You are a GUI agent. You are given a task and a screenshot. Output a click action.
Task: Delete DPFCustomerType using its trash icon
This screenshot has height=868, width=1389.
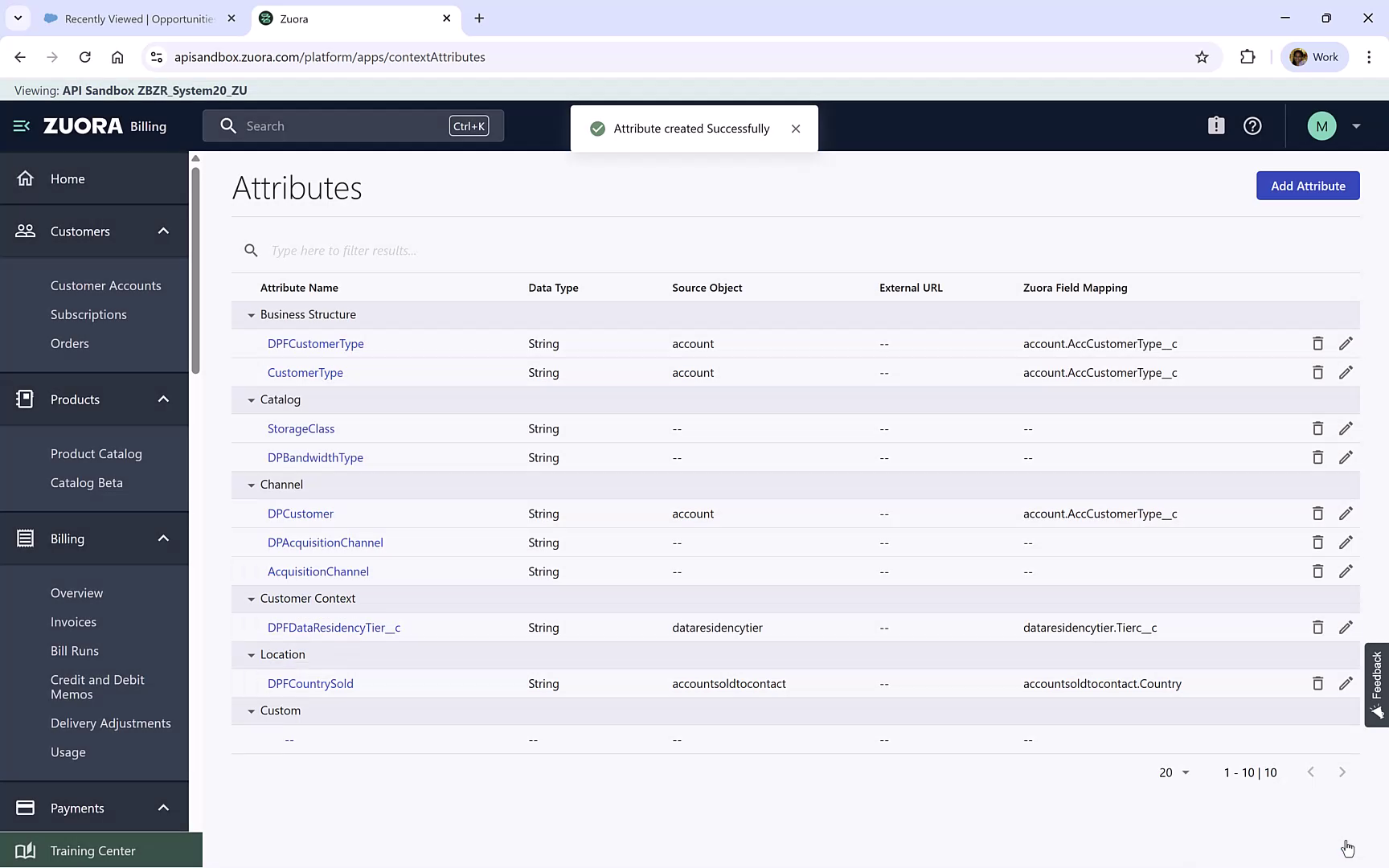click(x=1318, y=343)
